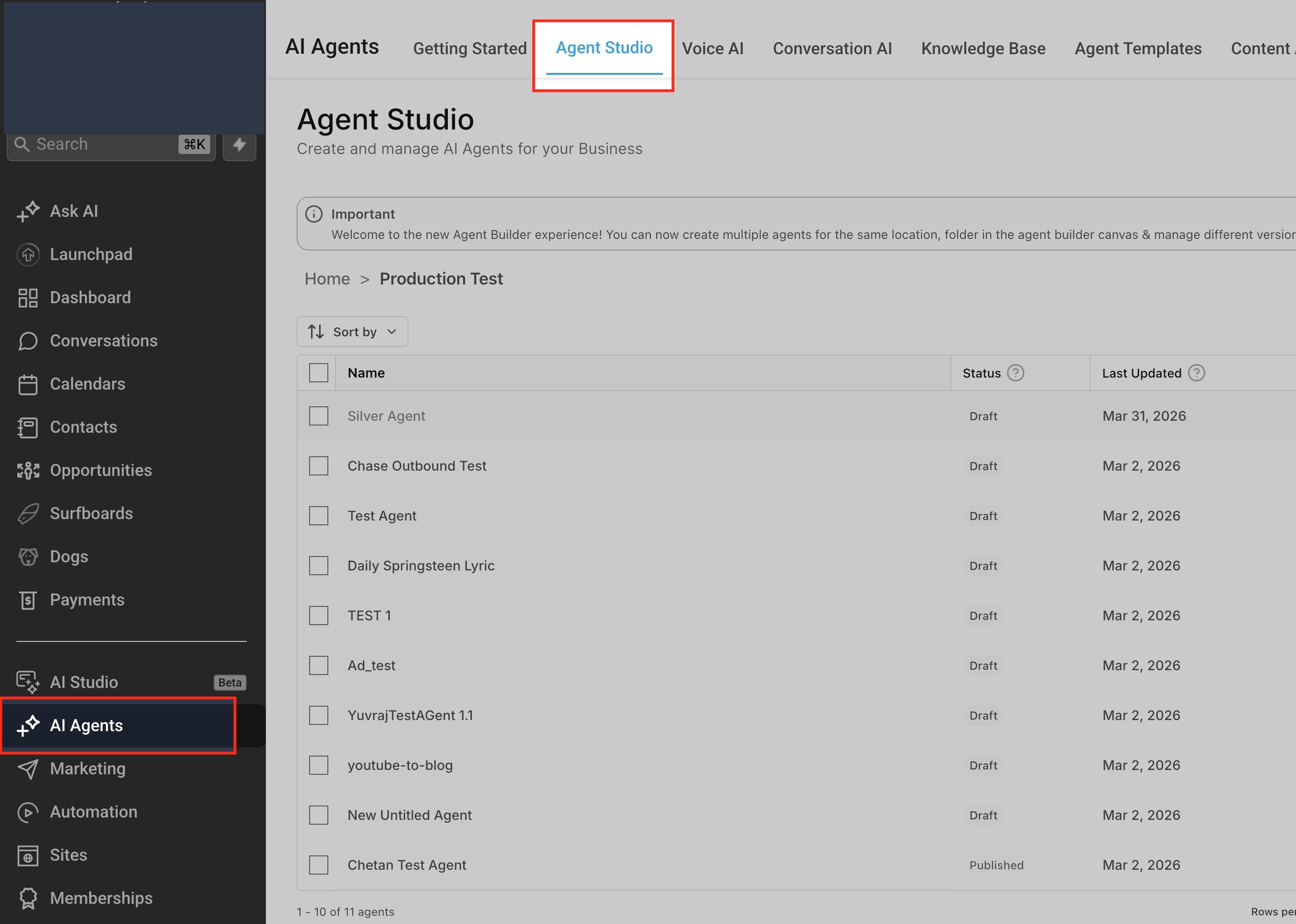Open the Agent Templates tab
The width and height of the screenshot is (1296, 924).
1138,48
